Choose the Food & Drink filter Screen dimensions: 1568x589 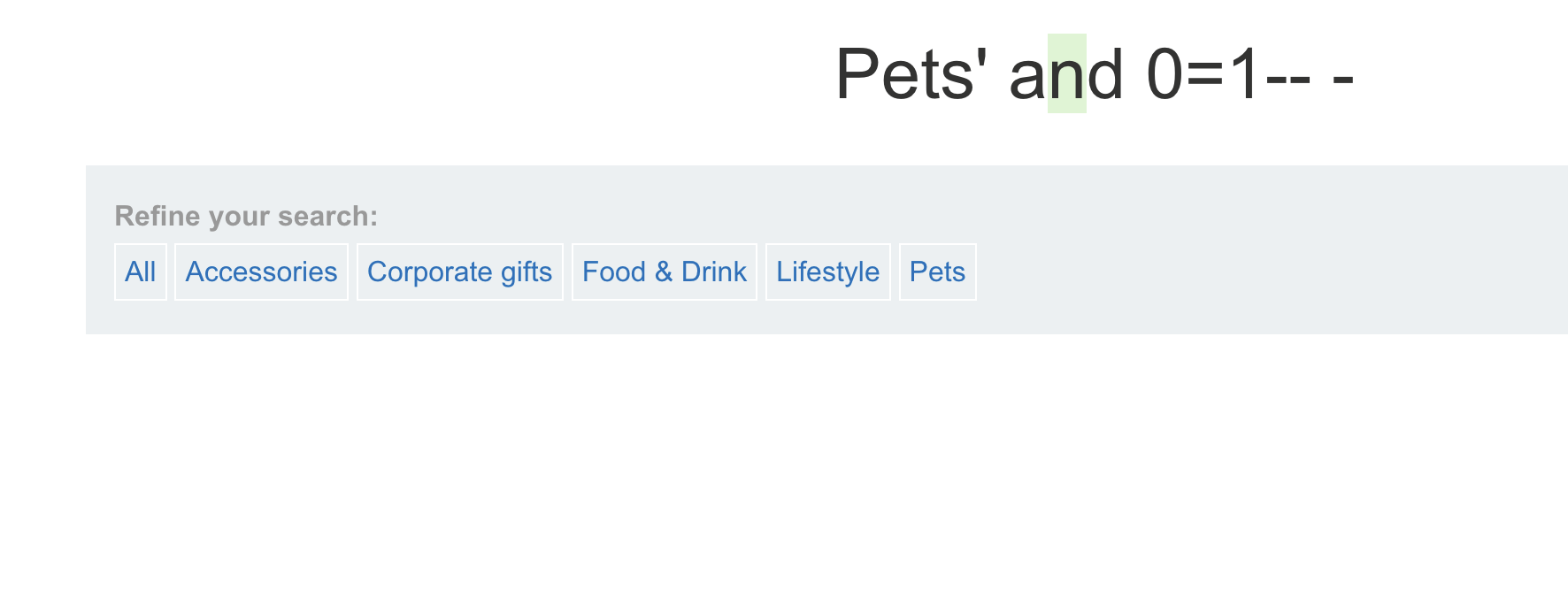[x=664, y=272]
